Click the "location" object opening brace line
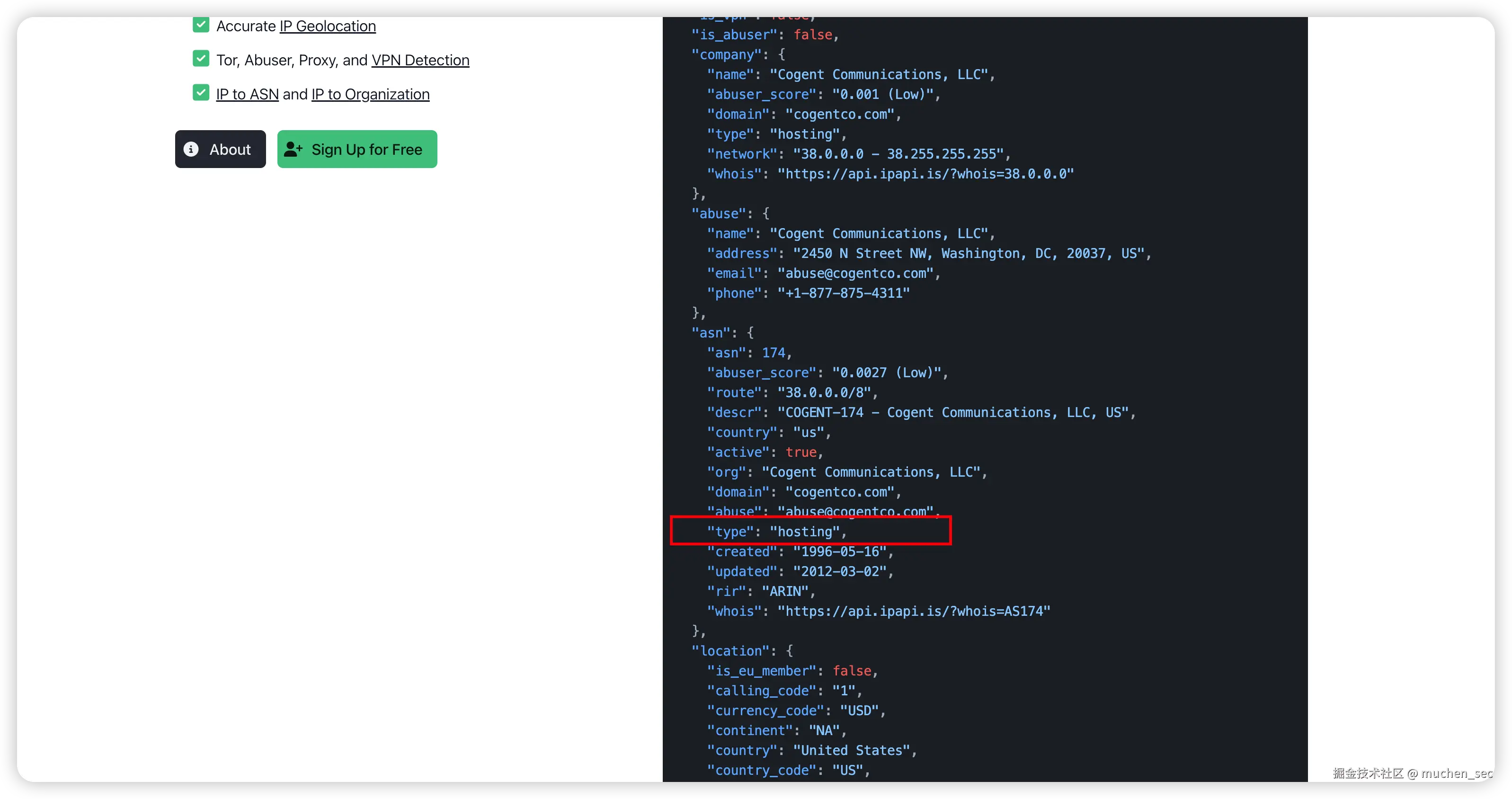Viewport: 1512px width, 799px height. click(x=741, y=651)
